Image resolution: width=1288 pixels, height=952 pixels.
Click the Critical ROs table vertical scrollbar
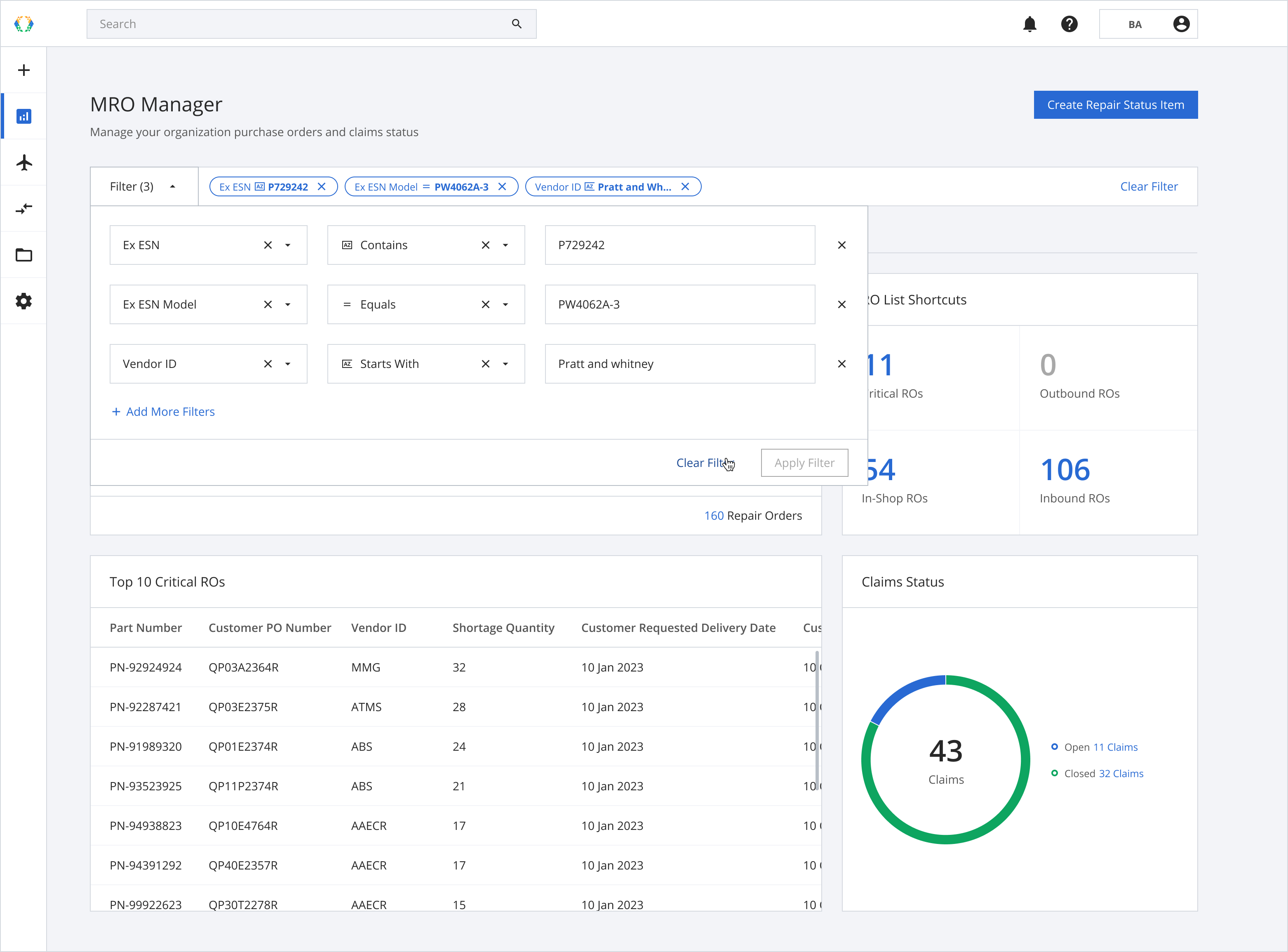click(817, 720)
